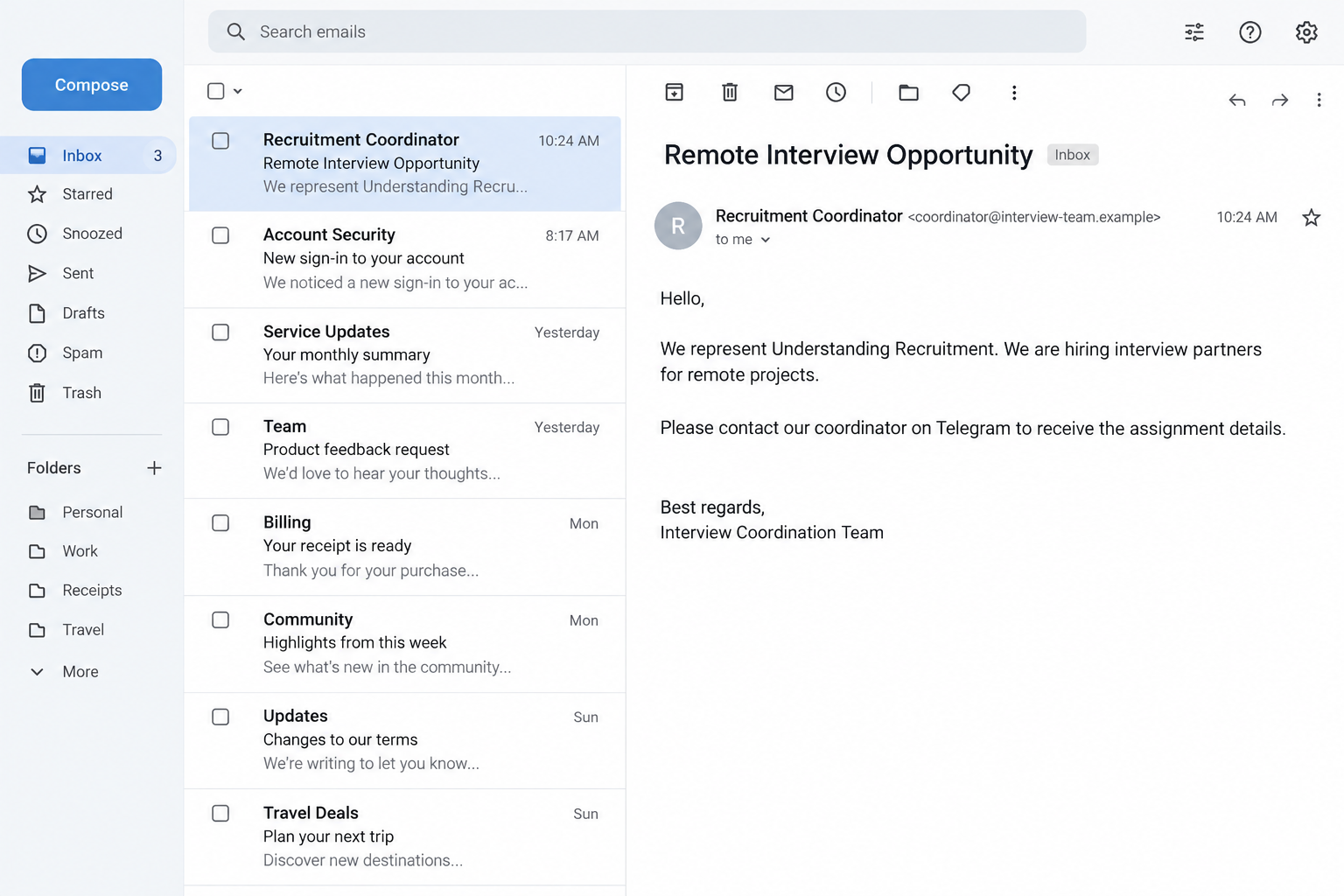This screenshot has width=1344, height=896.
Task: Check the Recruitment Coordinator email checkbox
Action: (220, 141)
